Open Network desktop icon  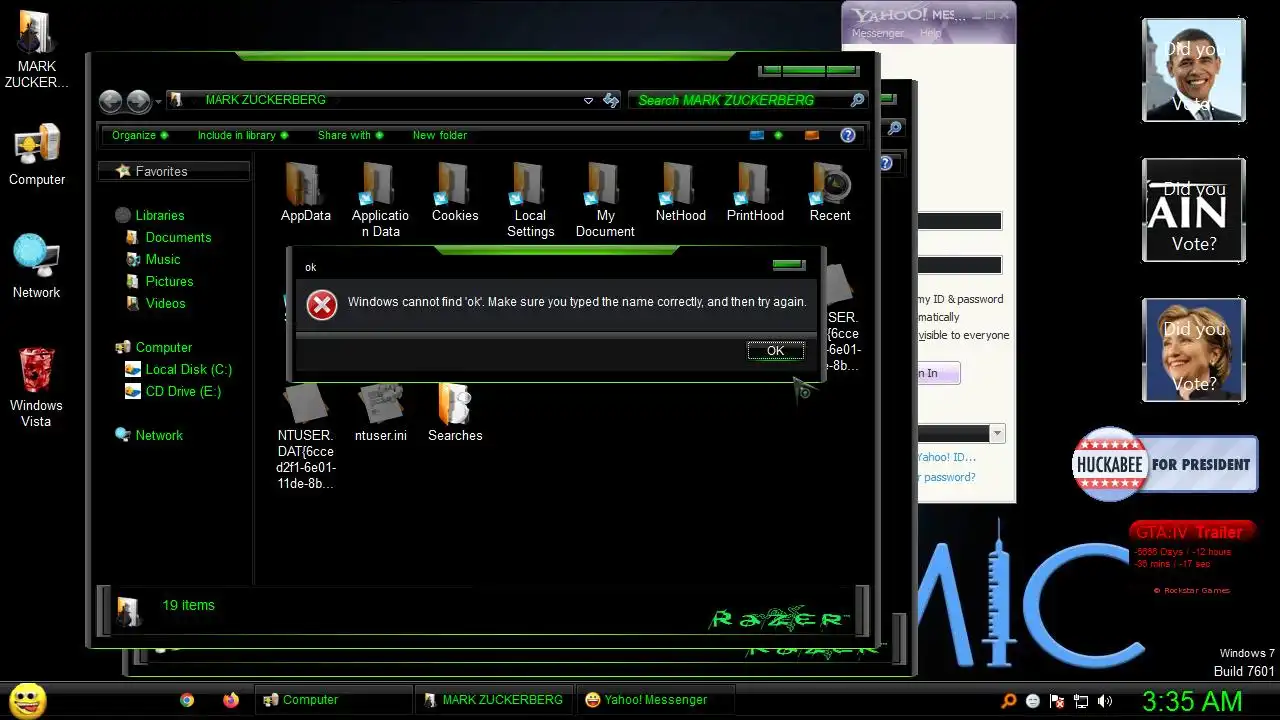[x=36, y=267]
